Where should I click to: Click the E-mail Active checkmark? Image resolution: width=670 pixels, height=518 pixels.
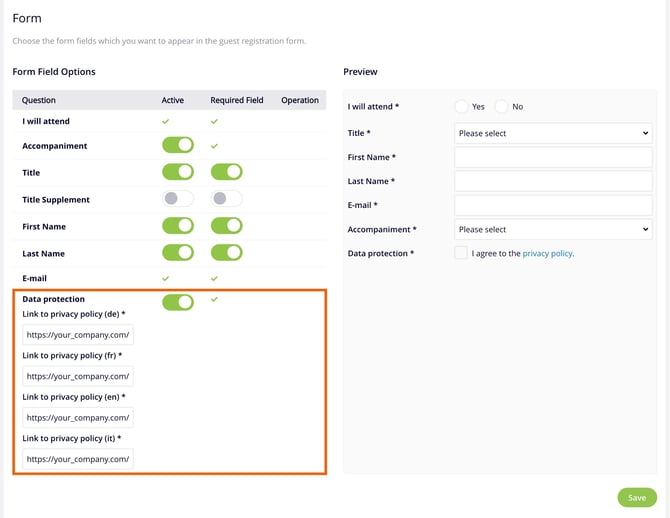coord(165,278)
